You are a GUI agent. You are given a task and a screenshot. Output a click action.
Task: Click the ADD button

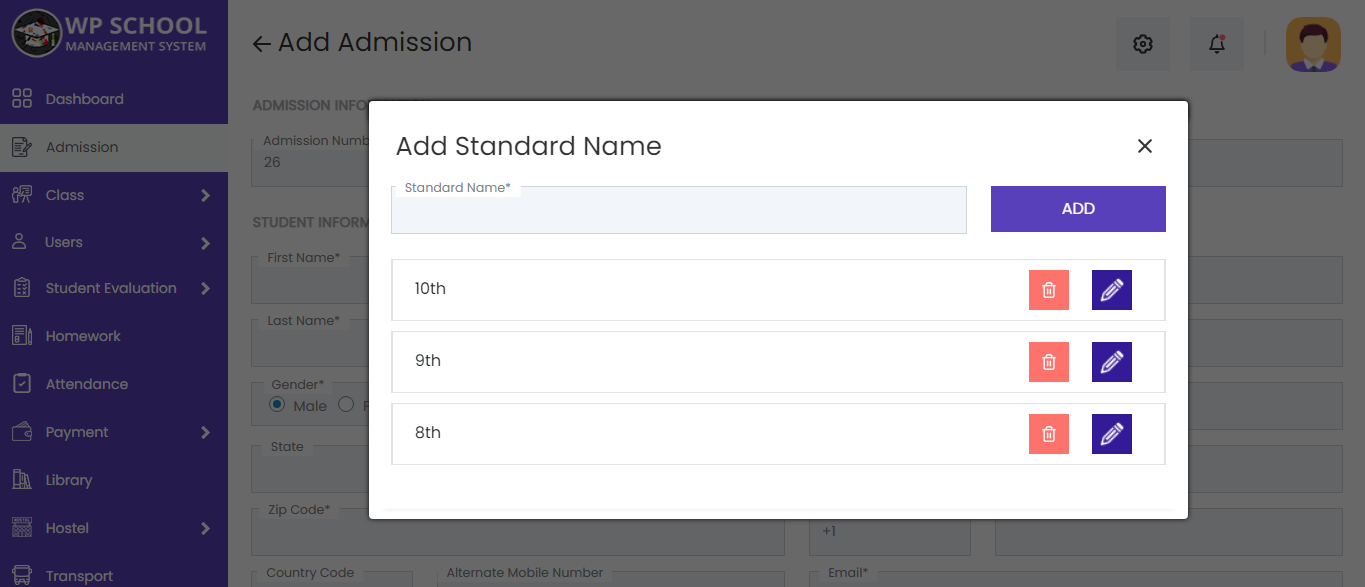[1077, 209]
